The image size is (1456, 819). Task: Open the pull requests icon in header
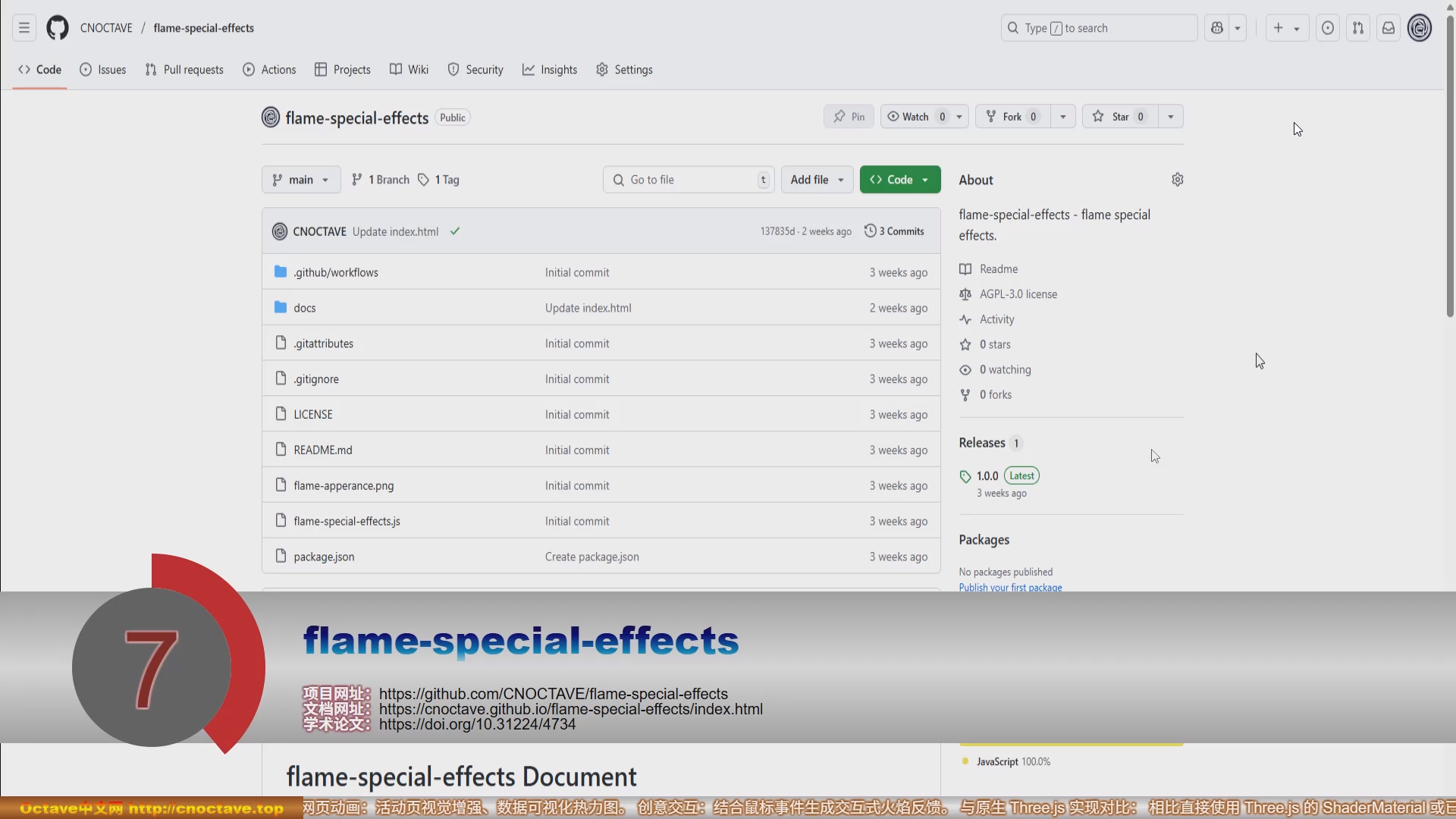pos(1358,28)
